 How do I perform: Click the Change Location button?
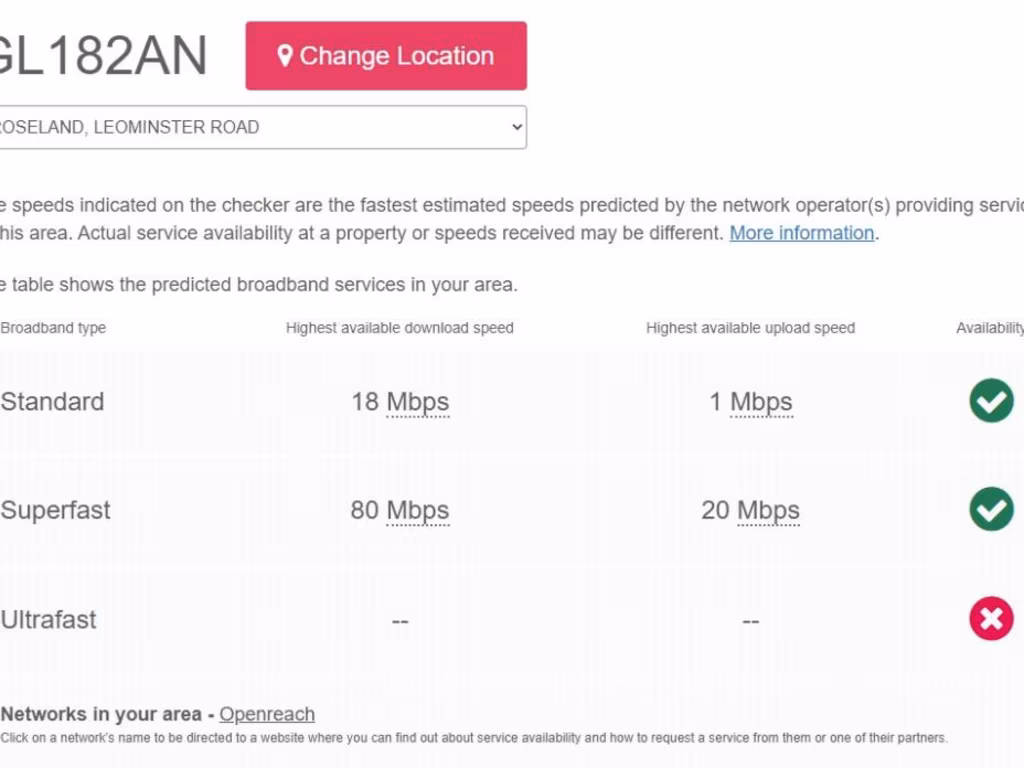click(x=386, y=56)
